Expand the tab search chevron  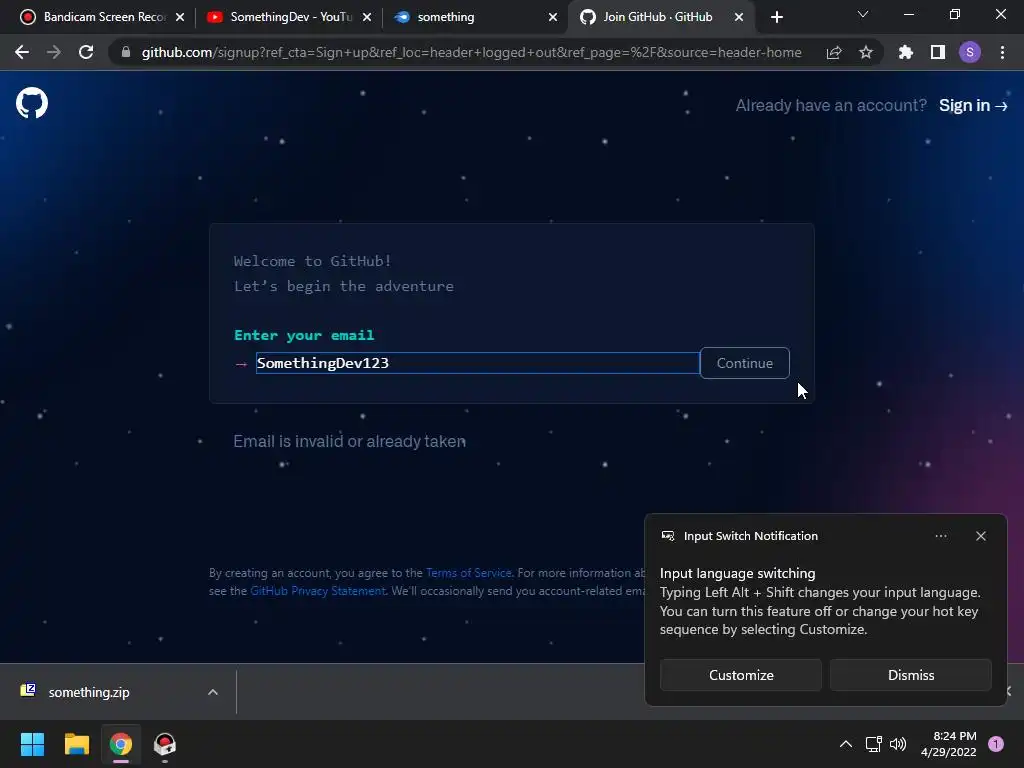863,14
